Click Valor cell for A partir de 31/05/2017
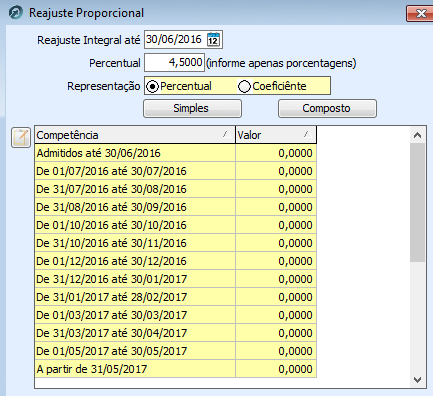This screenshot has width=433, height=396. (276, 369)
